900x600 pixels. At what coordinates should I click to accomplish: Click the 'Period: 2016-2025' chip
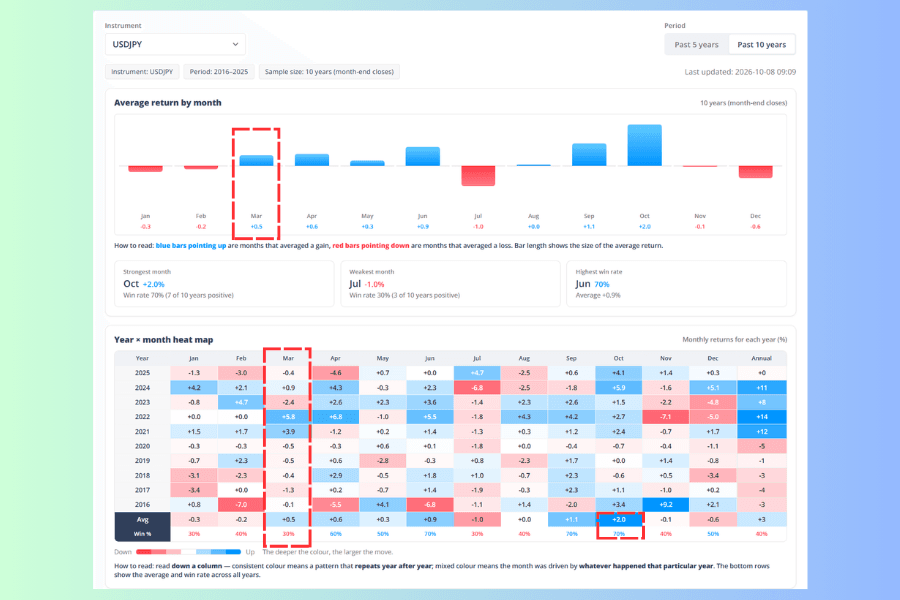click(x=219, y=72)
